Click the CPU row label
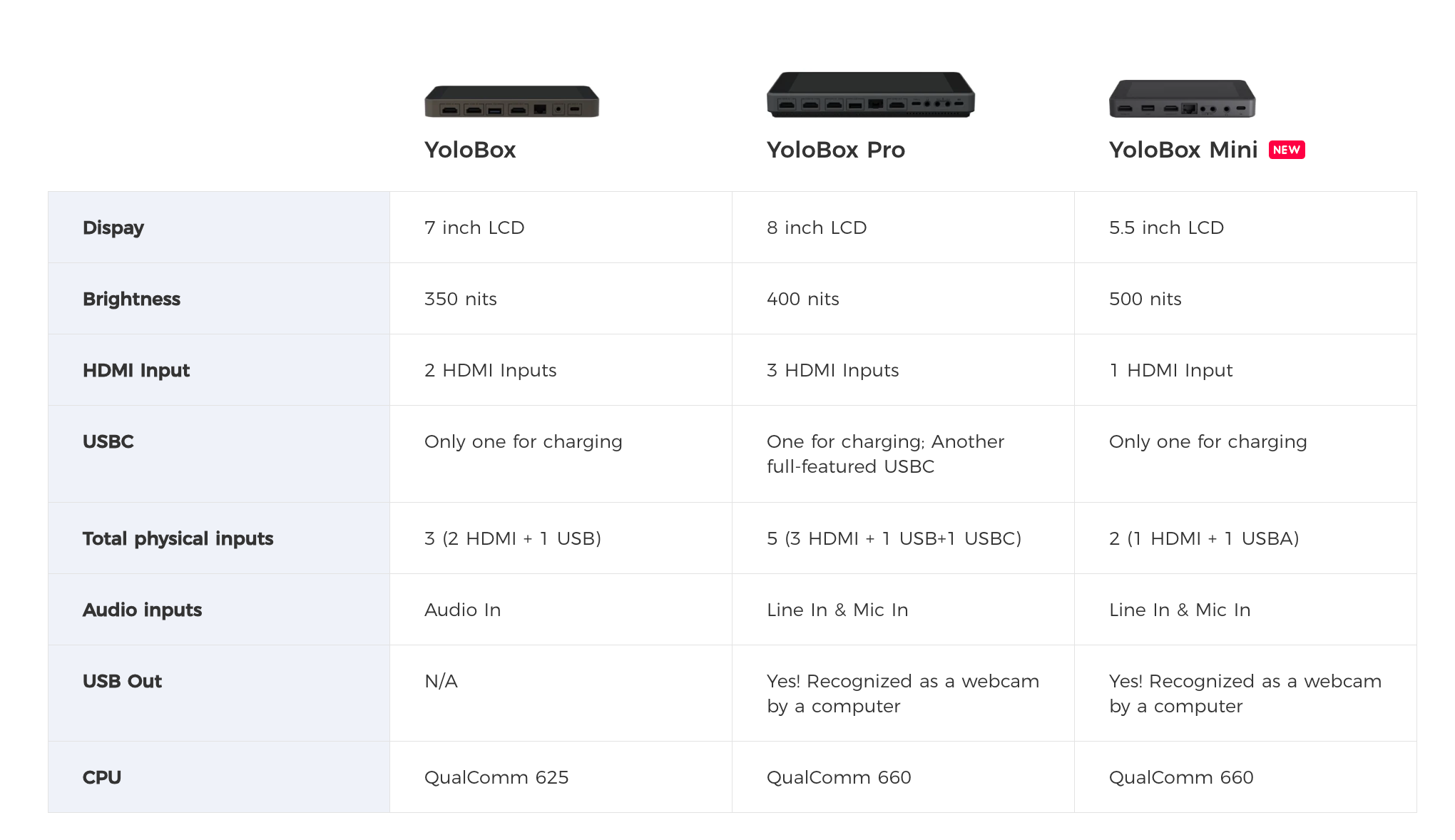The width and height of the screenshot is (1455, 840). 102,777
